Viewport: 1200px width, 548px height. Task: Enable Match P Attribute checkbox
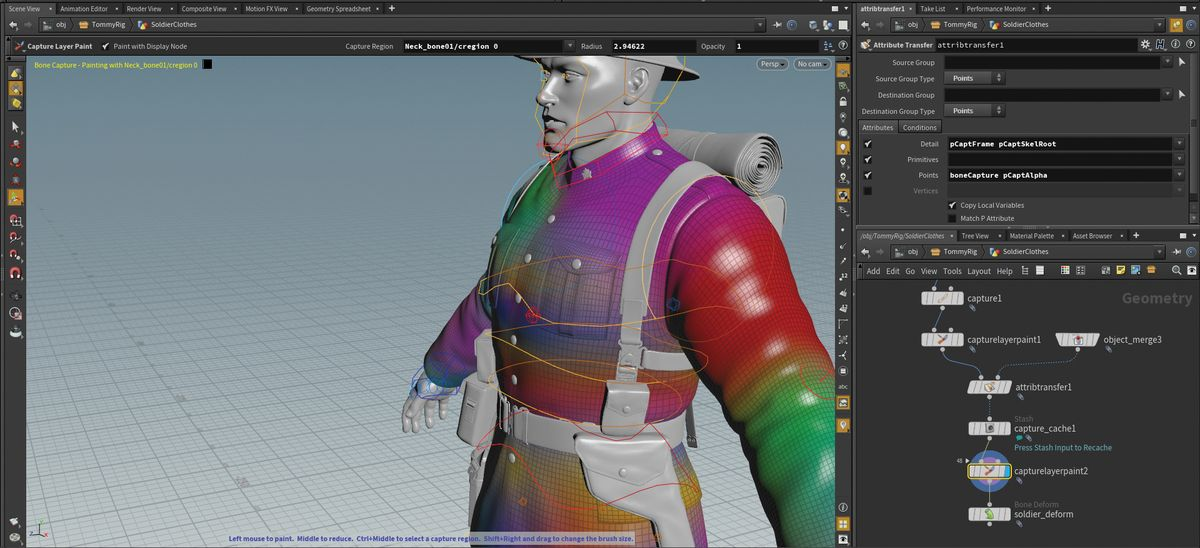(951, 218)
